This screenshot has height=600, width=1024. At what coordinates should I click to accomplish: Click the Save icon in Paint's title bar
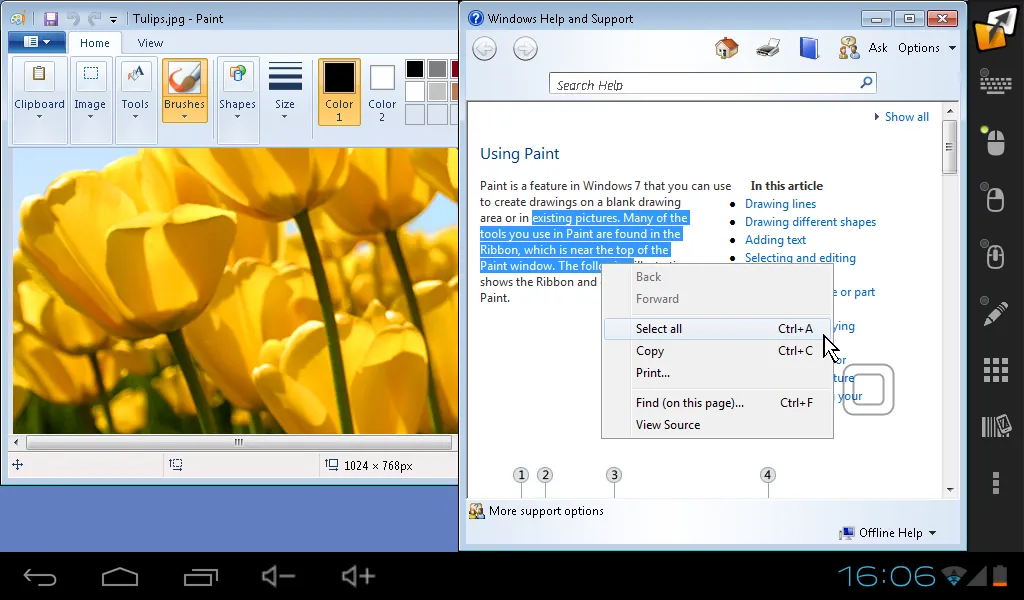[50, 19]
